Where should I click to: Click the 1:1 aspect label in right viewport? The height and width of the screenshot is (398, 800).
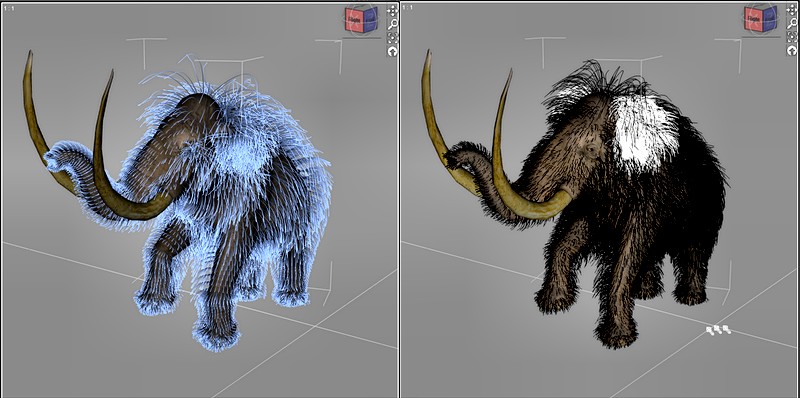pyautogui.click(x=407, y=8)
